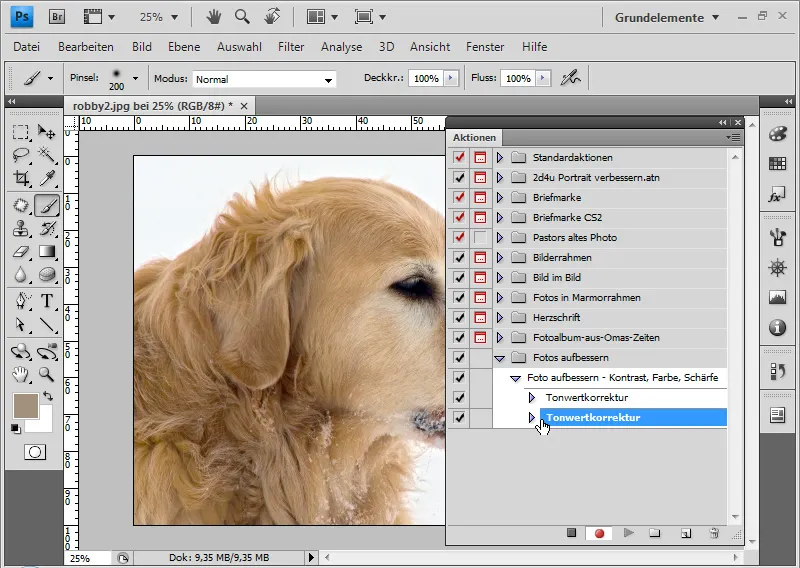Select the Rectangular Marquee tool
Image resolution: width=800 pixels, height=568 pixels.
[20, 132]
